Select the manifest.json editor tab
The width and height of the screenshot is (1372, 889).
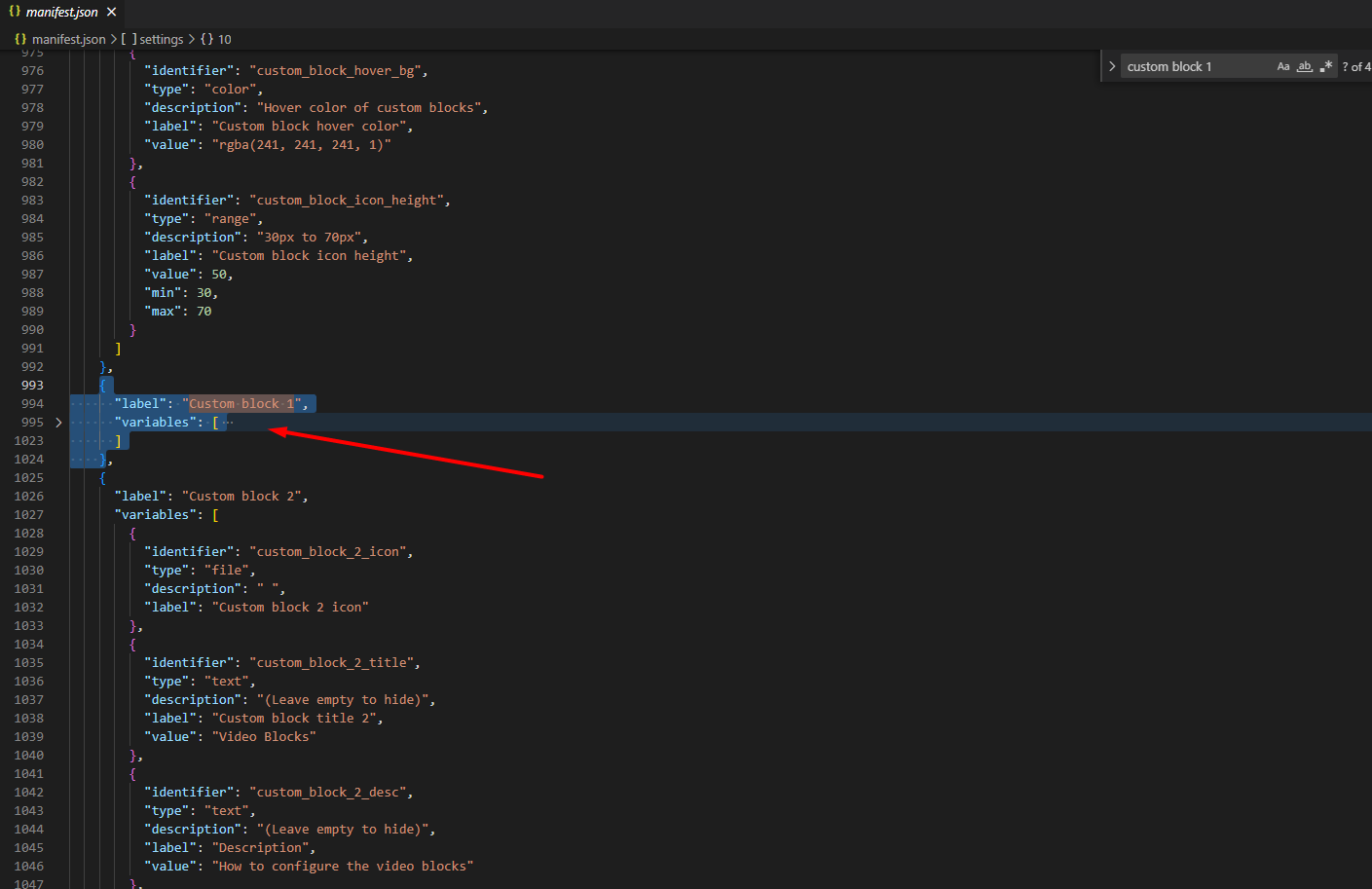61,12
